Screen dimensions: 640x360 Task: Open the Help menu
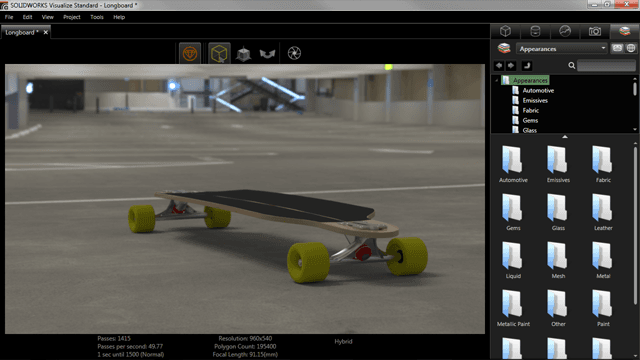click(x=119, y=17)
